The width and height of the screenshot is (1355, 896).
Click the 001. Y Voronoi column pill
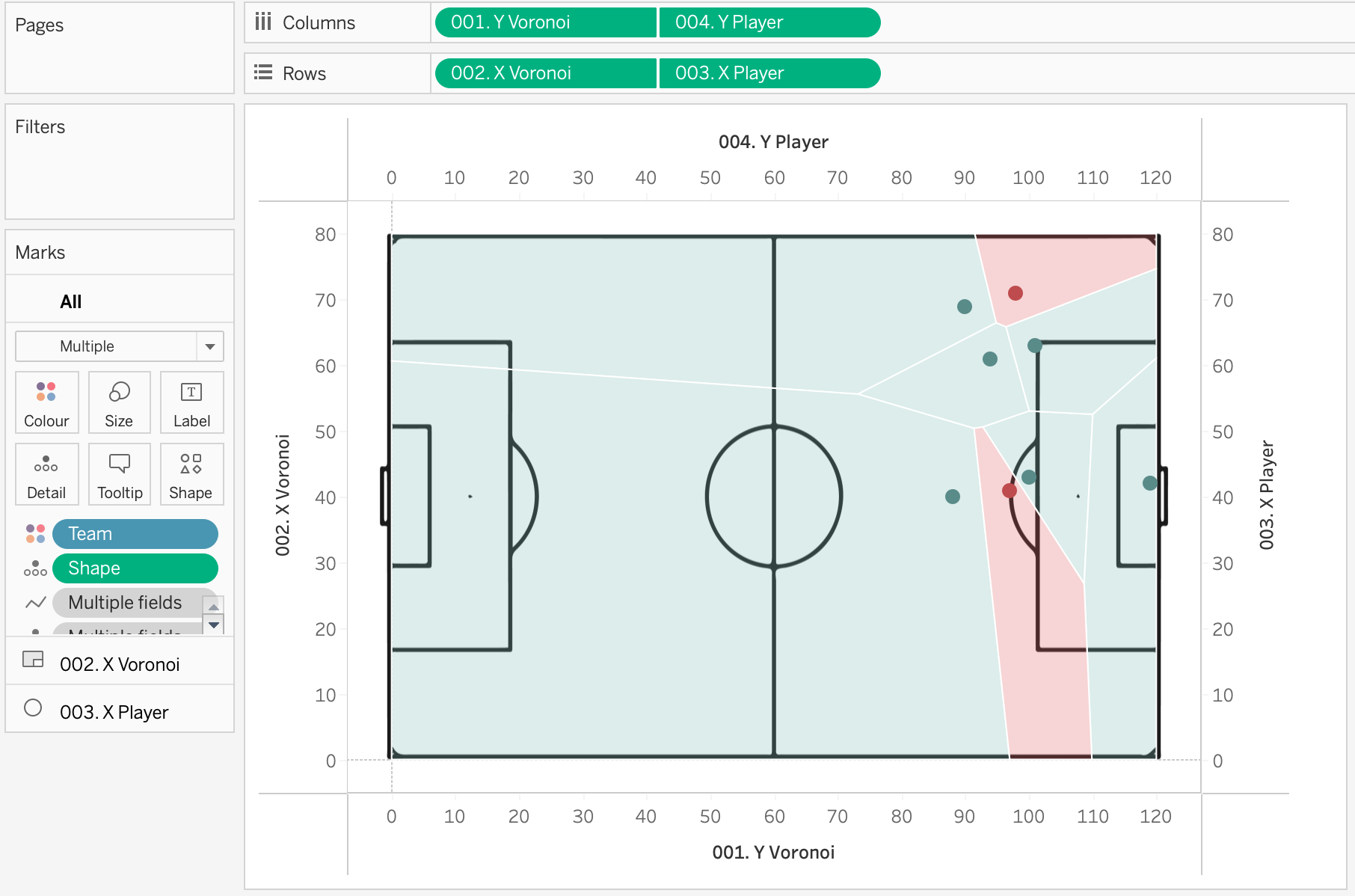coord(545,22)
